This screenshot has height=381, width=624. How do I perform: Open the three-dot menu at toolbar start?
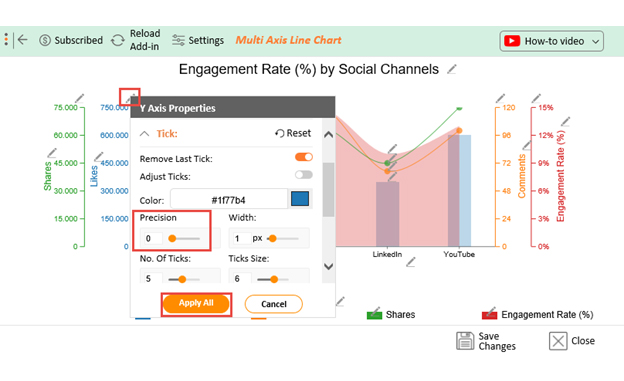pyautogui.click(x=6, y=40)
